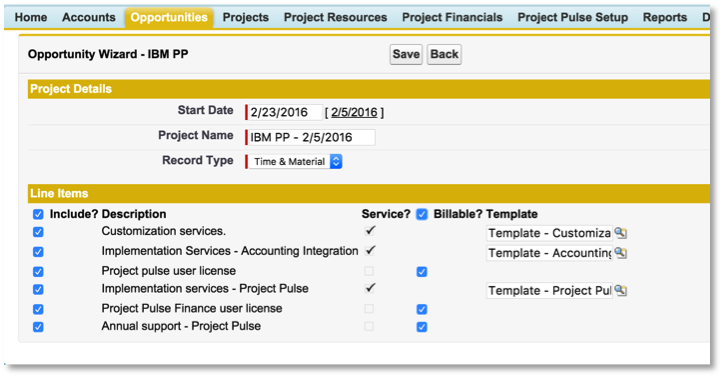Open the Project Resources tab
The height and width of the screenshot is (378, 724).
point(335,18)
